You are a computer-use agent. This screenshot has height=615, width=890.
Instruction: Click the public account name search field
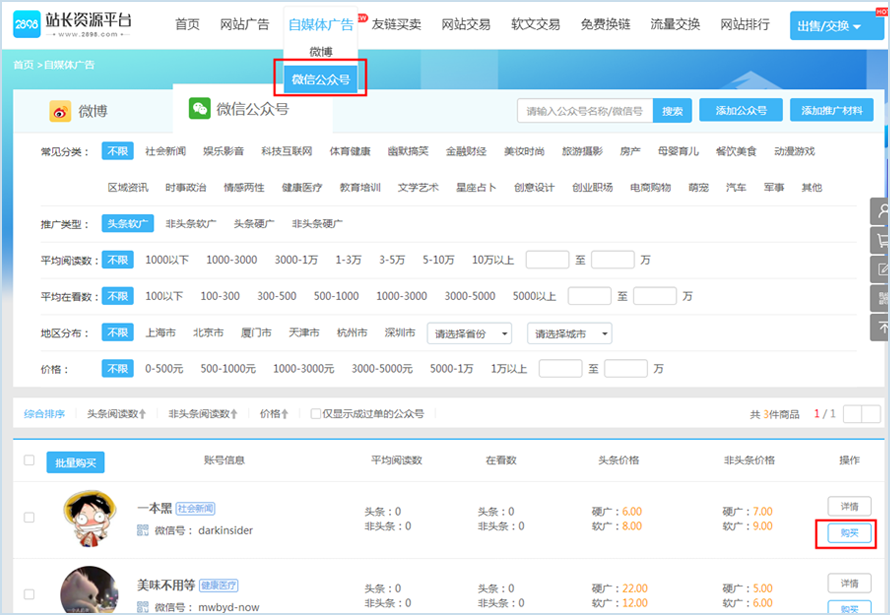[x=584, y=111]
